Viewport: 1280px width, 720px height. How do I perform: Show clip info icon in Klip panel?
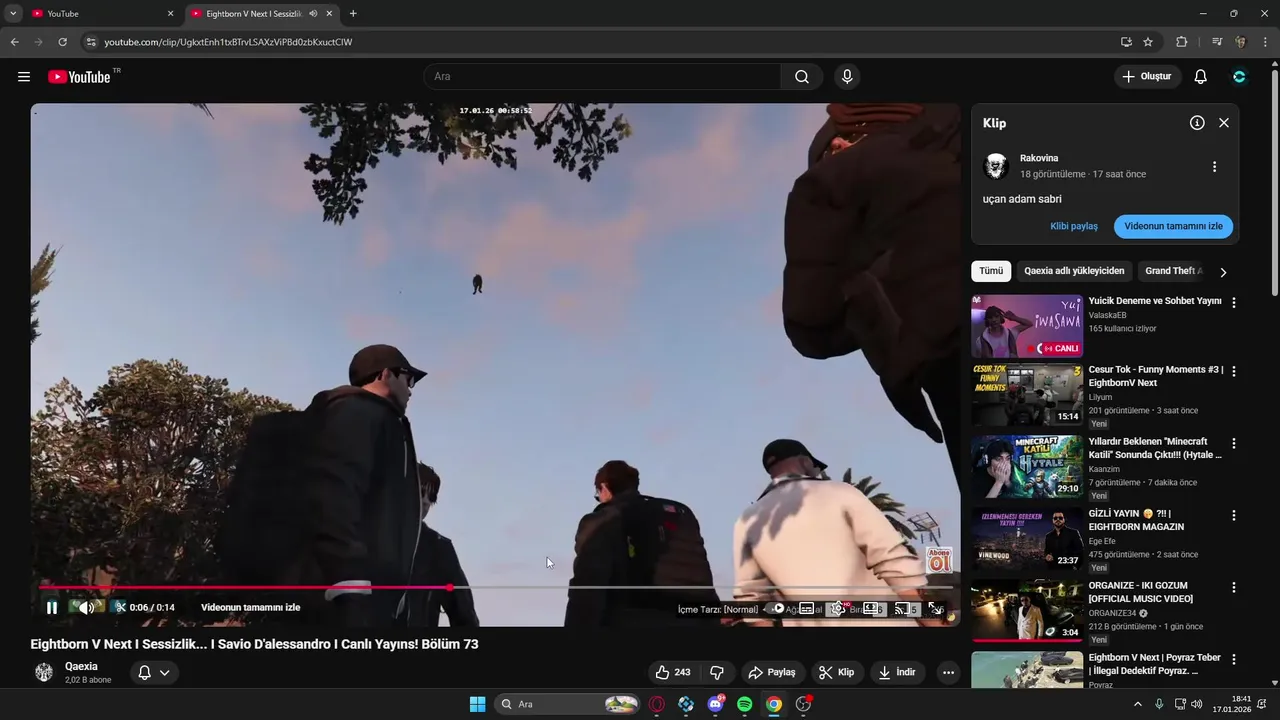(1197, 123)
